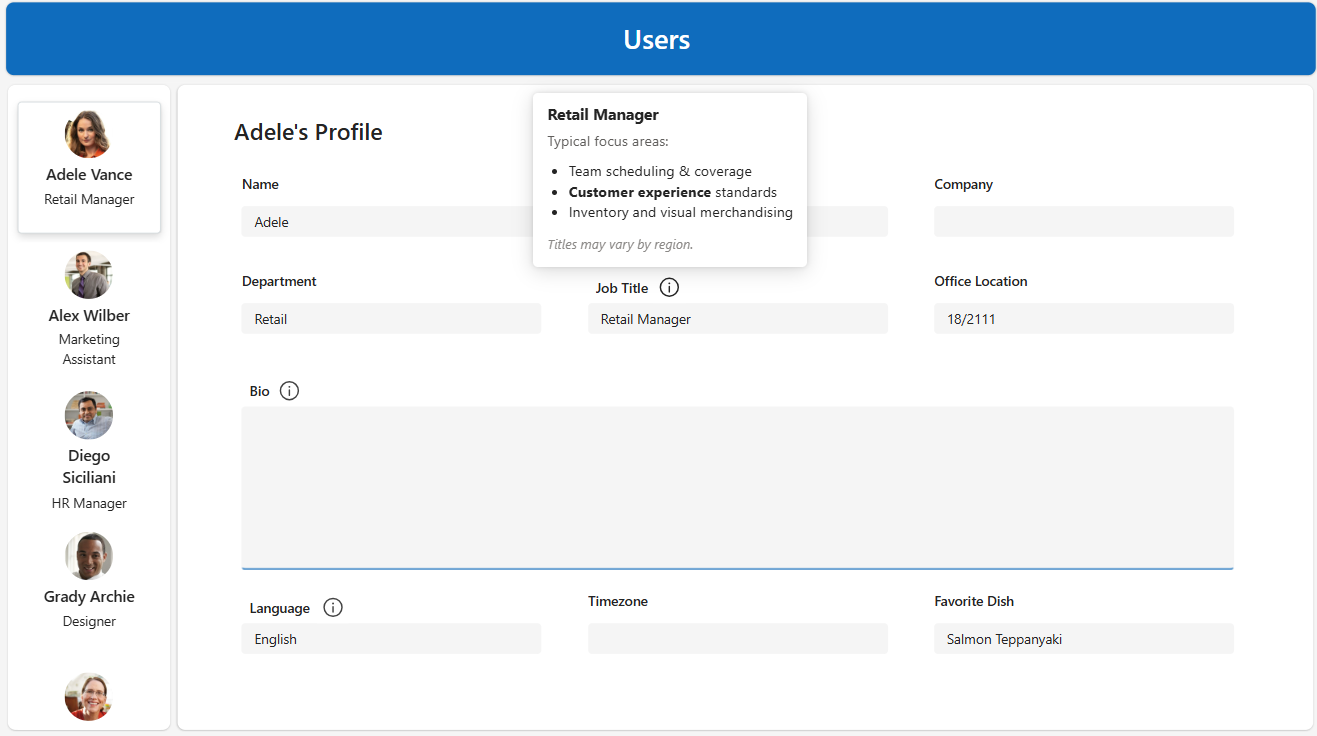Viewport: 1317px width, 736px height.
Task: Click the Job Title input field
Action: [x=737, y=319]
